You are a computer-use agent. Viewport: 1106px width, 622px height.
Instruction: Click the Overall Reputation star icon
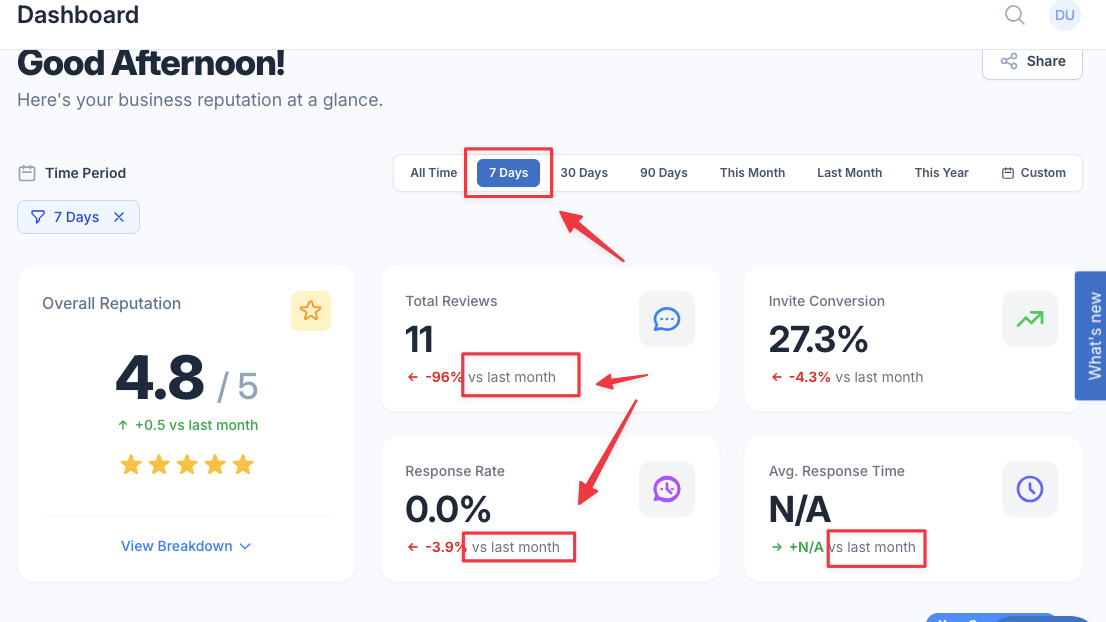coord(310,311)
